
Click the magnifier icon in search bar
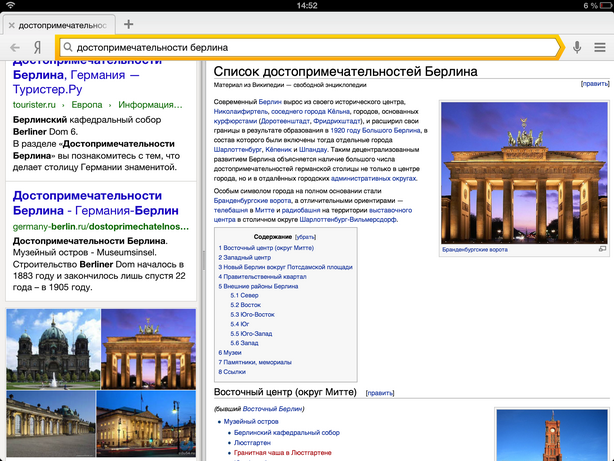66,47
